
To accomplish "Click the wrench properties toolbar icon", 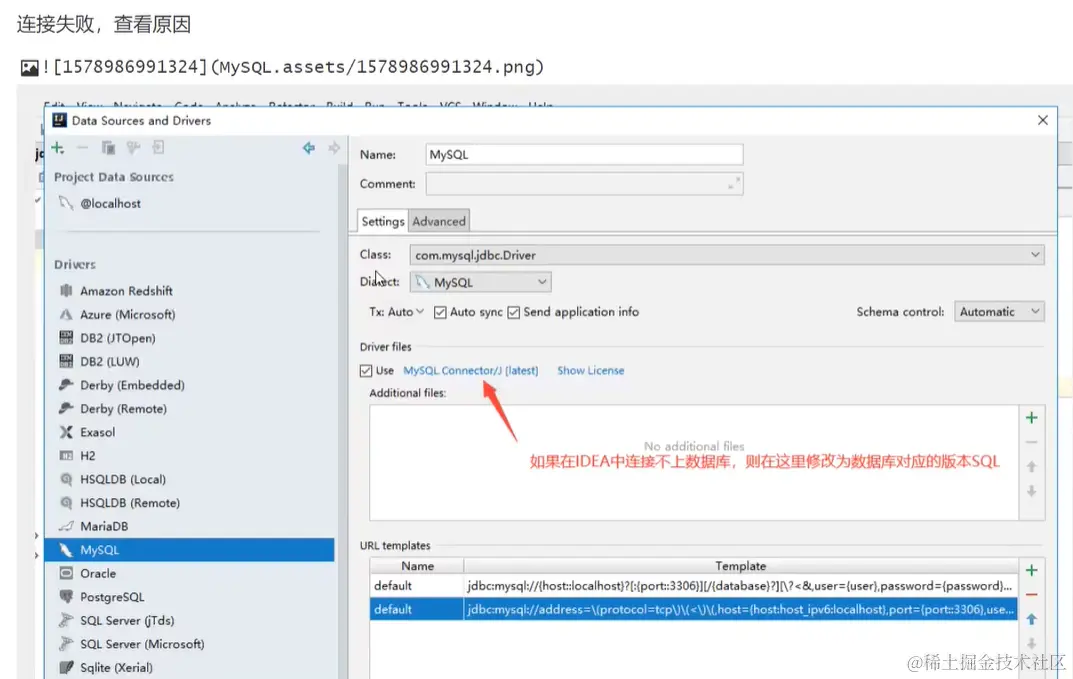I will pyautogui.click(x=133, y=148).
